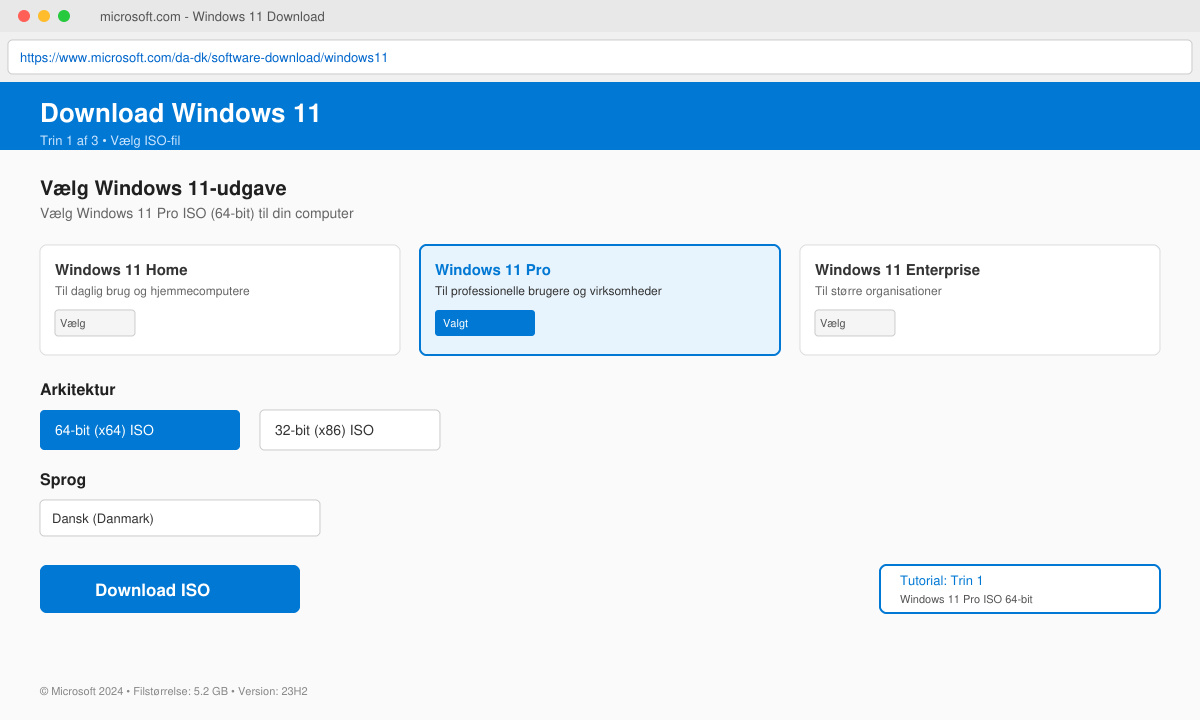
Task: Click the window title 'microsoft.com - Windows 11 Download'
Action: coord(212,17)
